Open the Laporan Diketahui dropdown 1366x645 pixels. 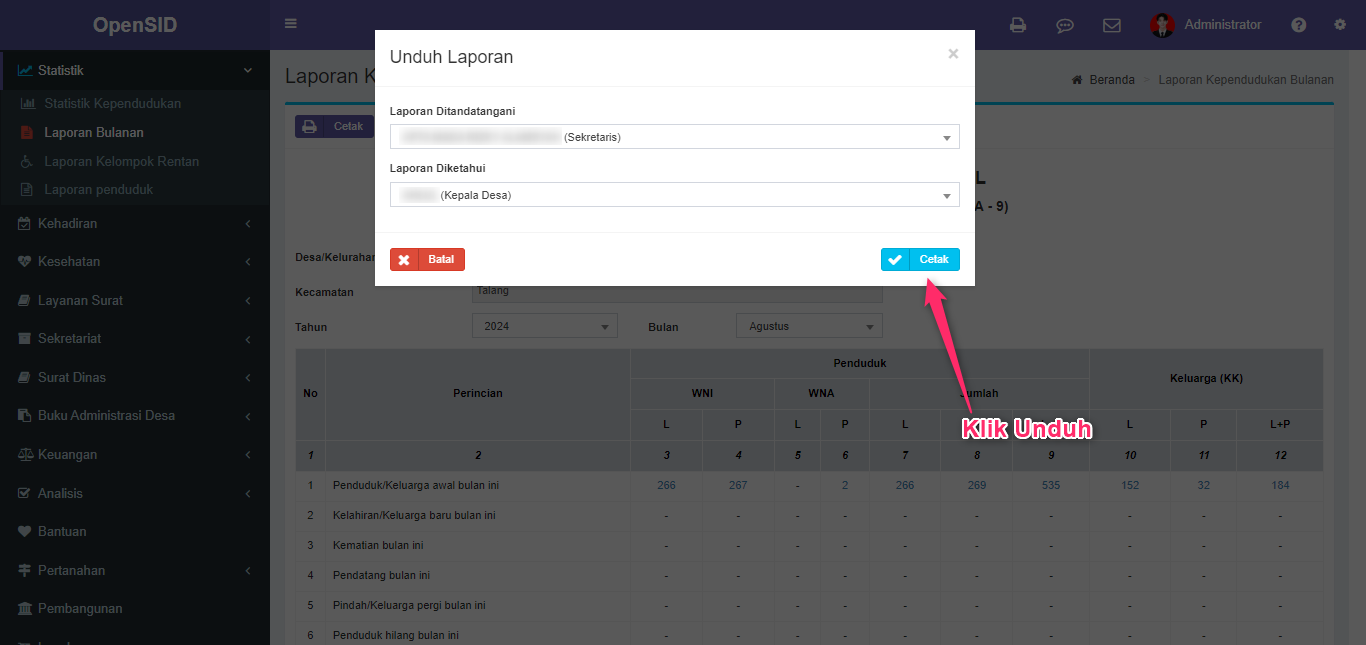pyautogui.click(x=674, y=195)
